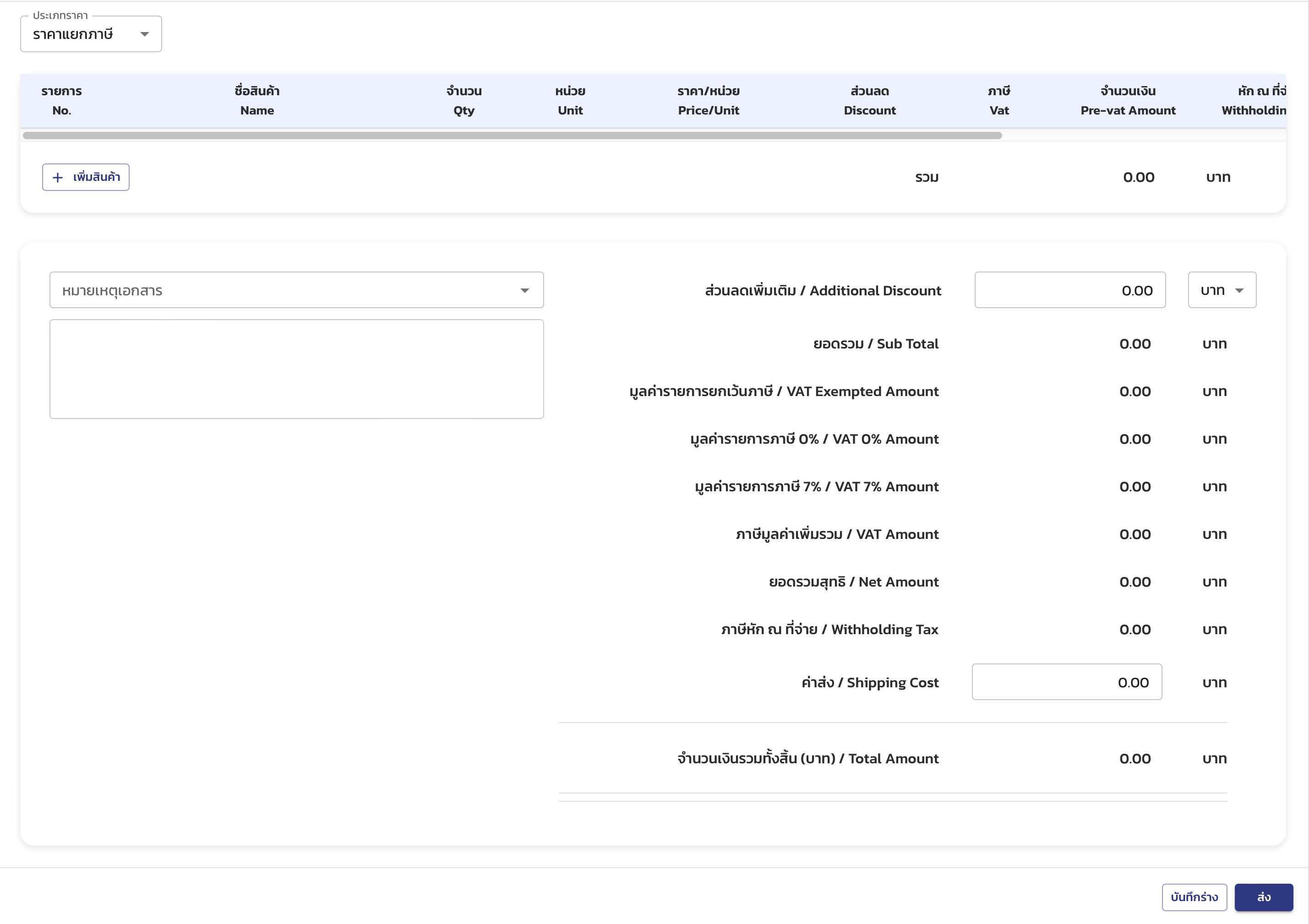The image size is (1309, 924).
Task: Click the ส่วนลด Discount column header
Action: pos(870,101)
